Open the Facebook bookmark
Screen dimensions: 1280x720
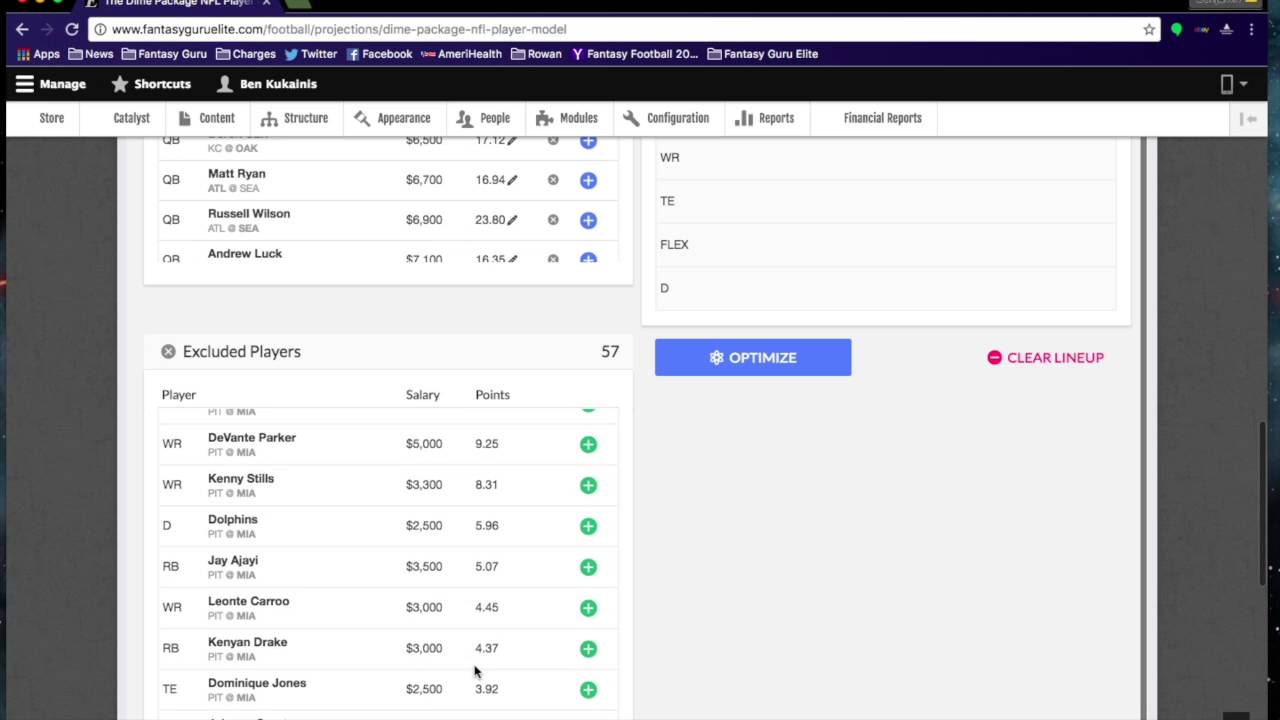379,54
